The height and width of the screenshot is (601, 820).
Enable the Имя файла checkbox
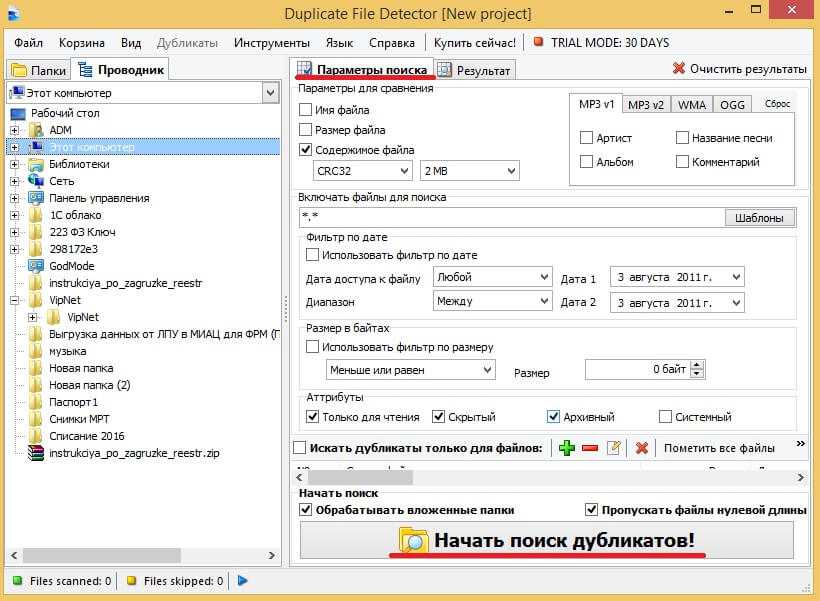(306, 109)
